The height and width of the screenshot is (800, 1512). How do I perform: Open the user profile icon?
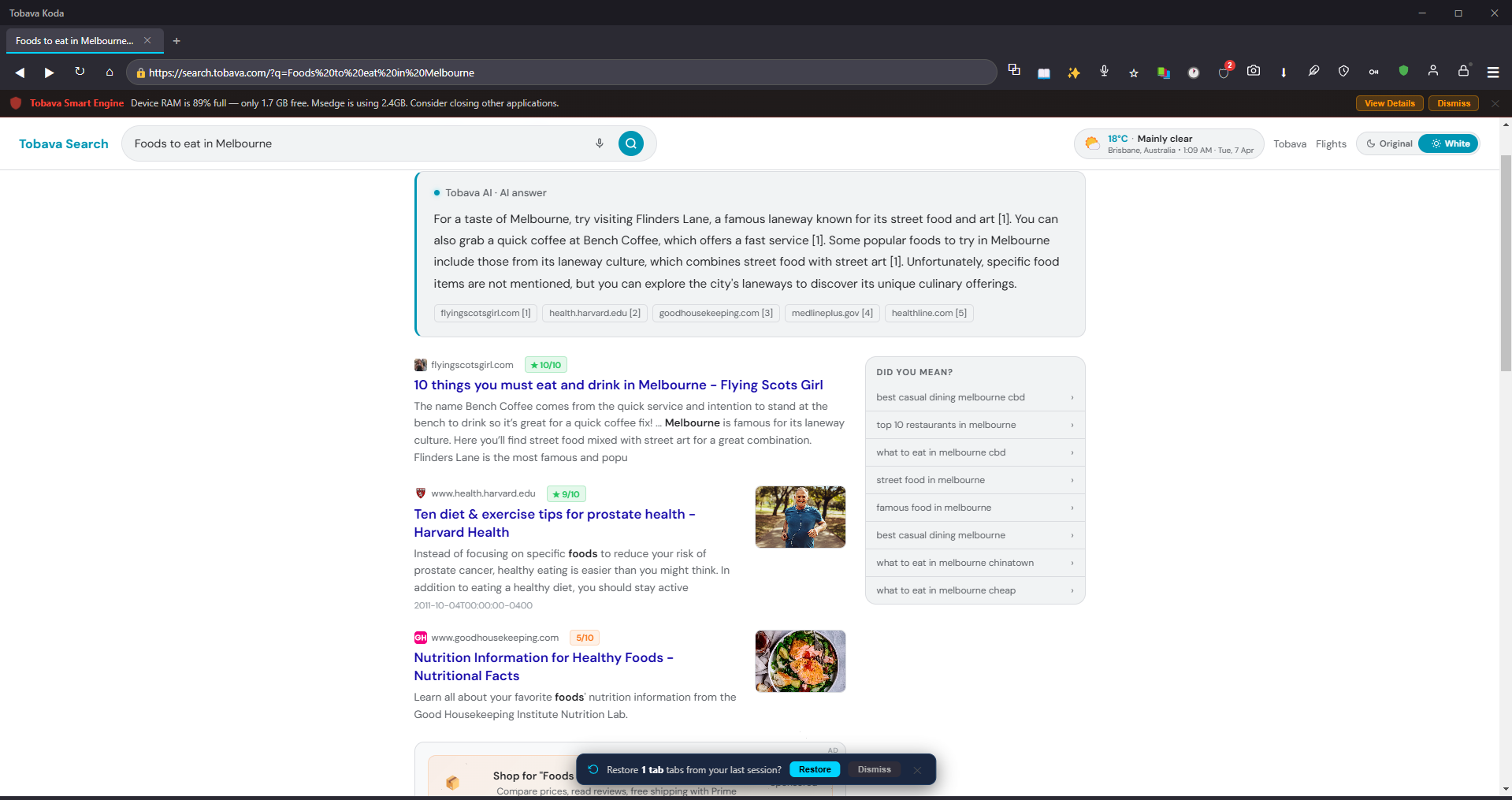pos(1433,72)
